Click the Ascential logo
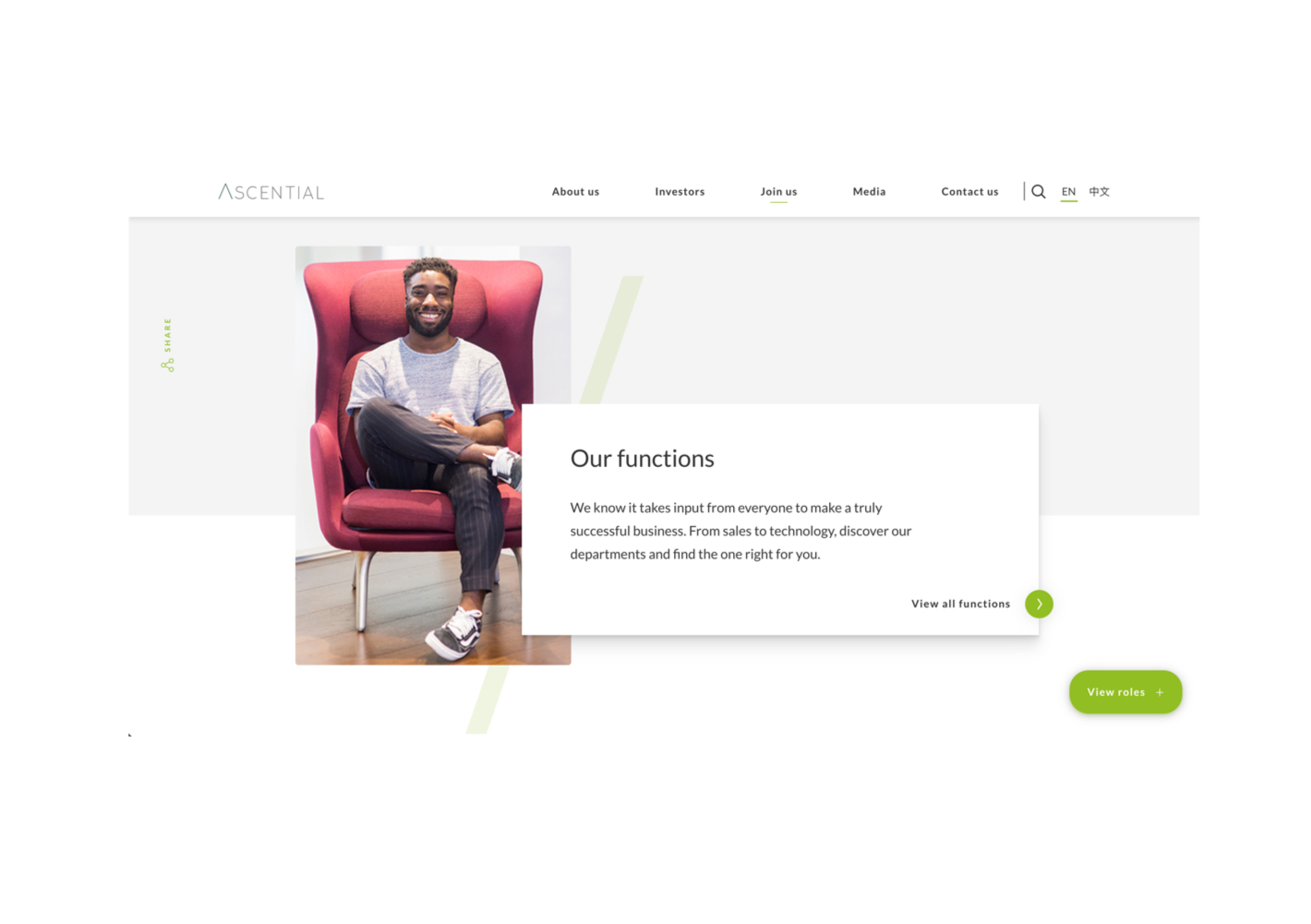 pos(271,192)
